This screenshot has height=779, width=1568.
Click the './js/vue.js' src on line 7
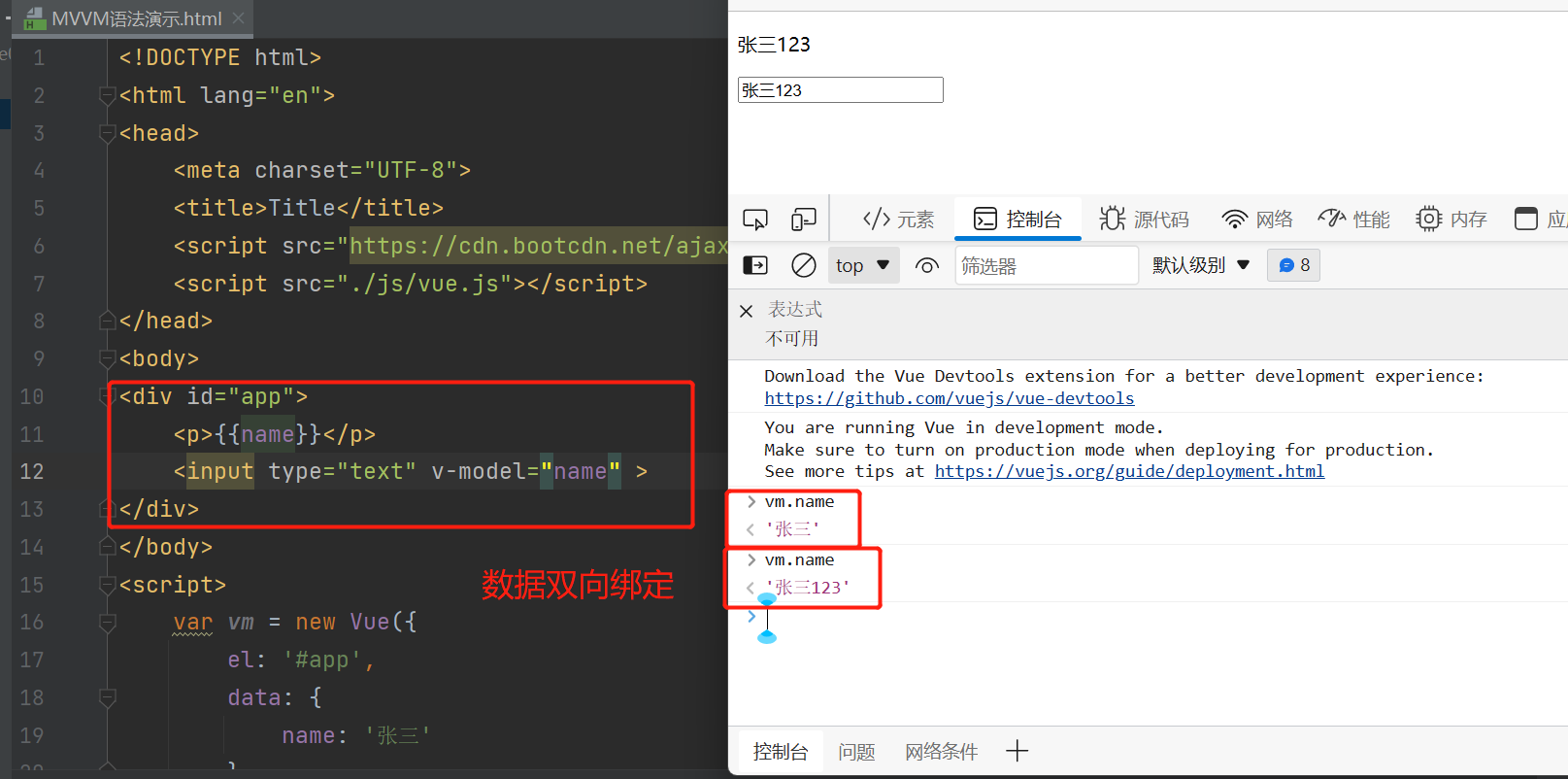(x=424, y=284)
